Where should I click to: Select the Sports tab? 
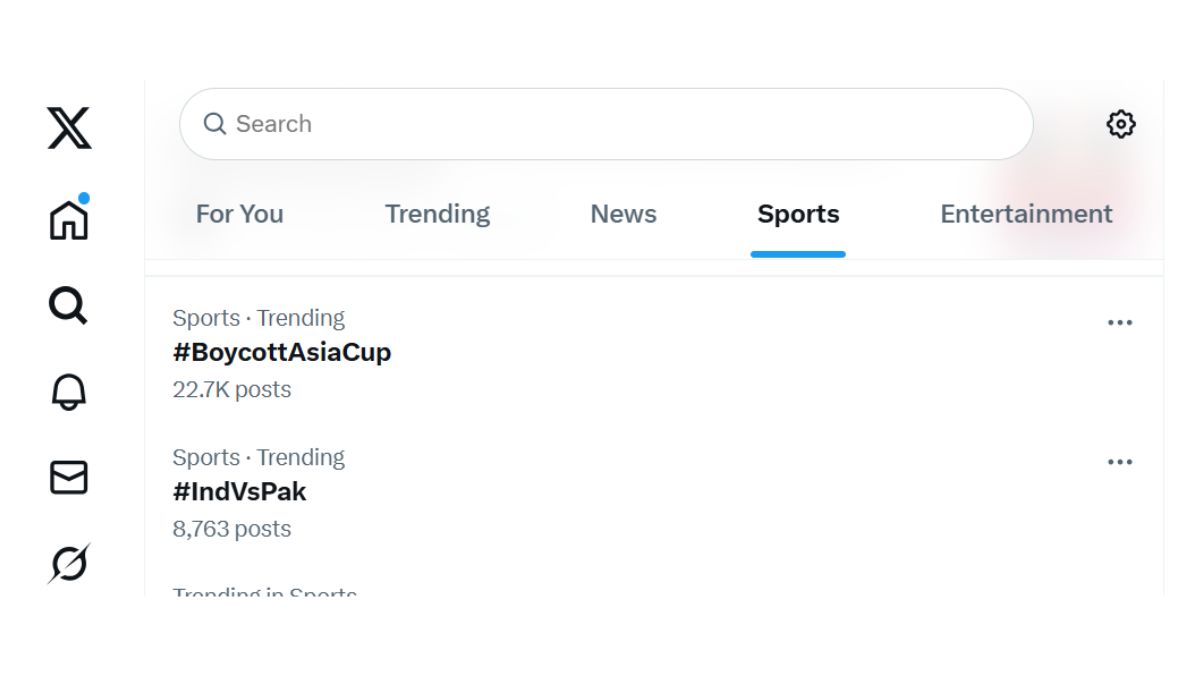pos(798,214)
